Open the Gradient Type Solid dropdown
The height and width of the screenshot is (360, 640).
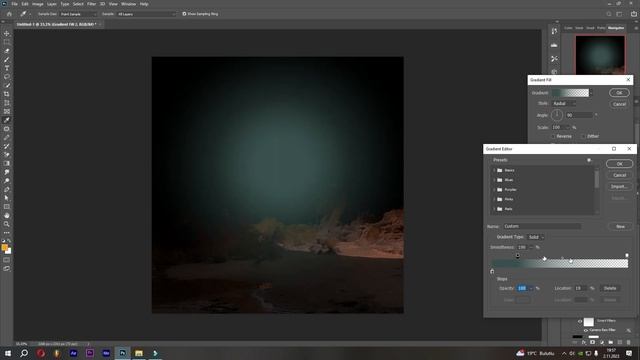tap(536, 237)
